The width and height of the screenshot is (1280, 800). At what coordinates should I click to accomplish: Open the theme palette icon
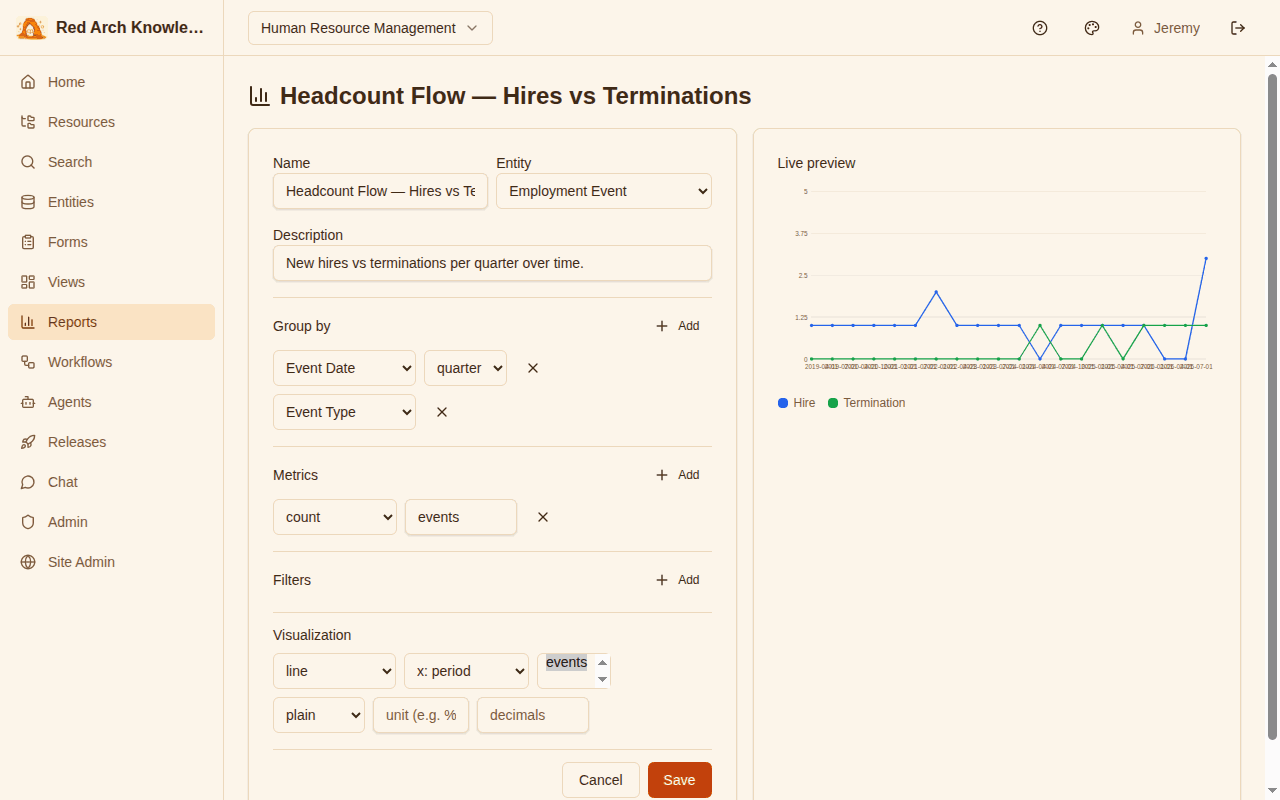click(1092, 28)
